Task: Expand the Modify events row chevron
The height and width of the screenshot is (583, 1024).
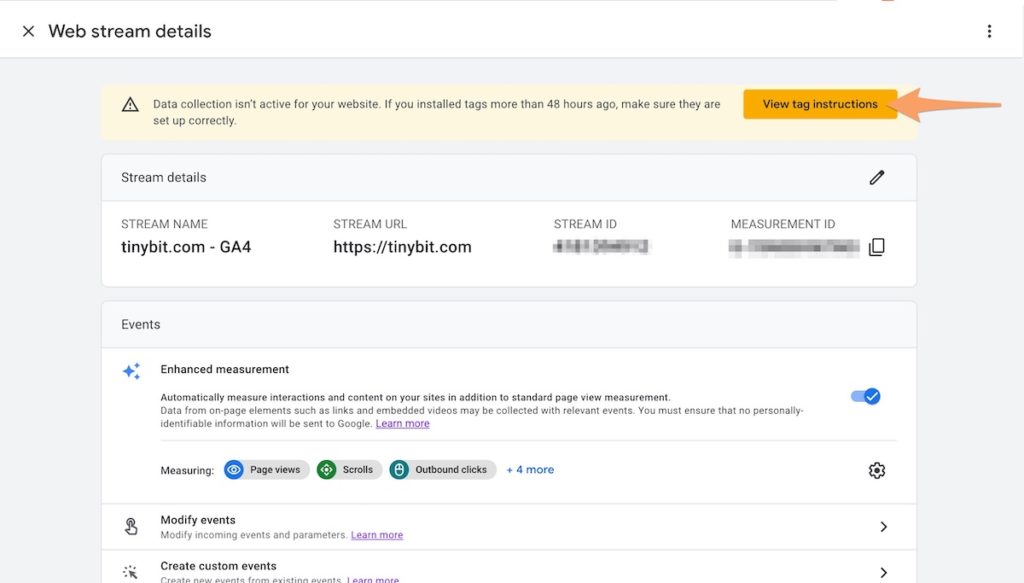Action: click(883, 527)
